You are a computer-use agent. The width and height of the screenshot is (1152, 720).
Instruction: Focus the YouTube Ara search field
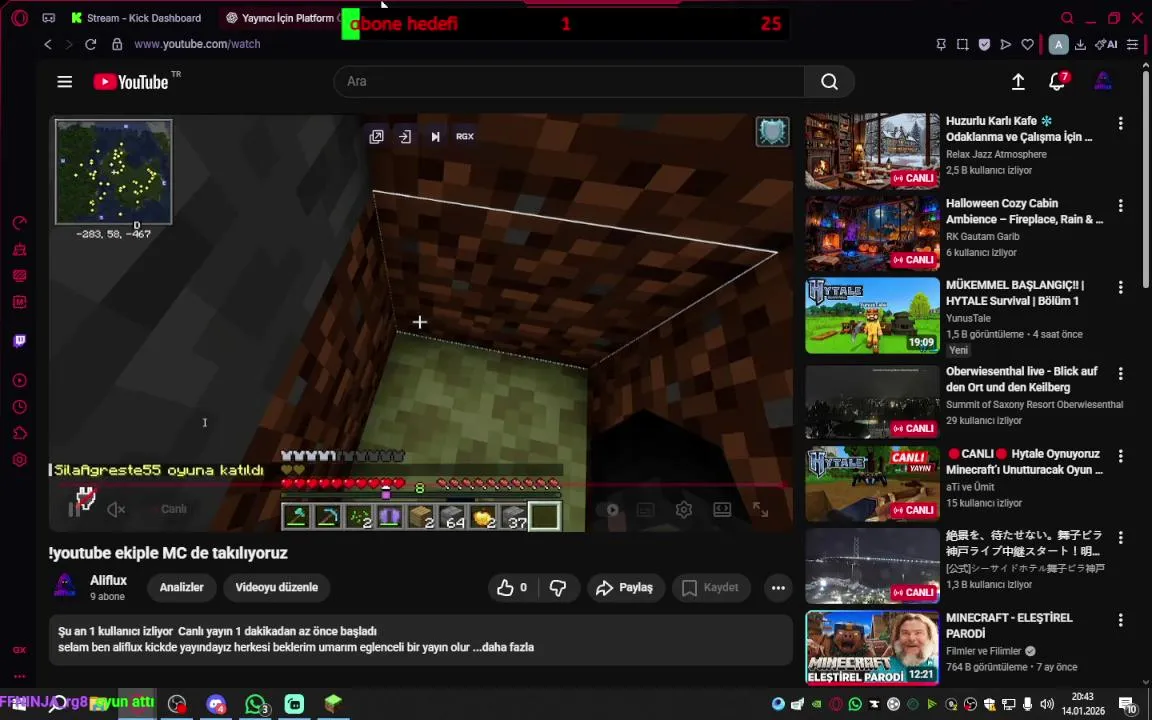tap(569, 82)
